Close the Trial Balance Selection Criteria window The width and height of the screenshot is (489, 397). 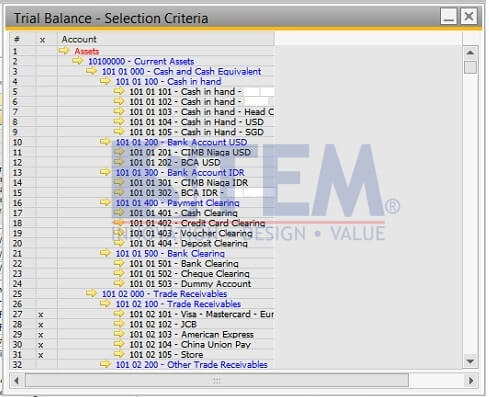tap(469, 16)
